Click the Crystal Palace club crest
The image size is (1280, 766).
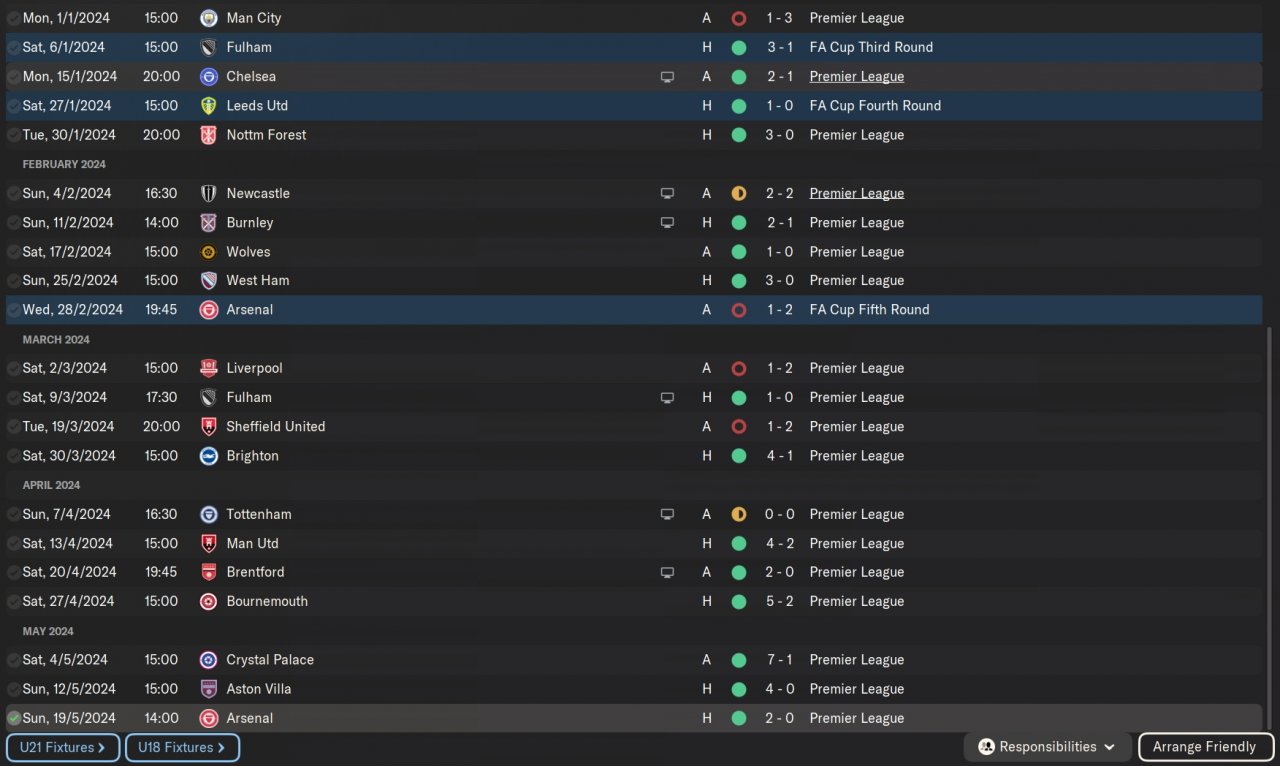tap(208, 660)
